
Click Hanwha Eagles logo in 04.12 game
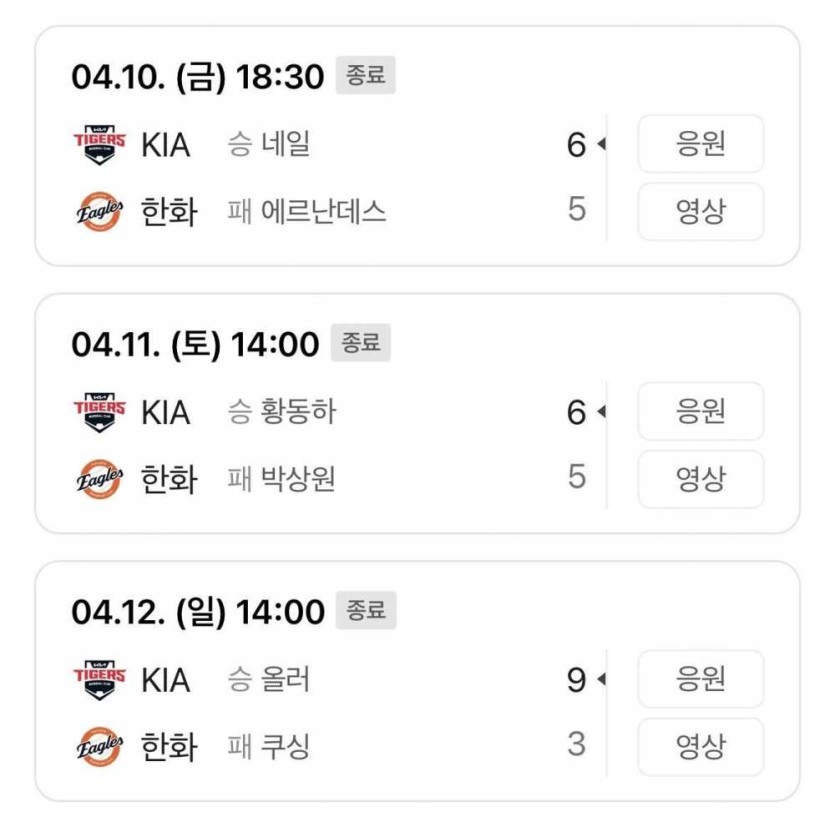tap(100, 746)
